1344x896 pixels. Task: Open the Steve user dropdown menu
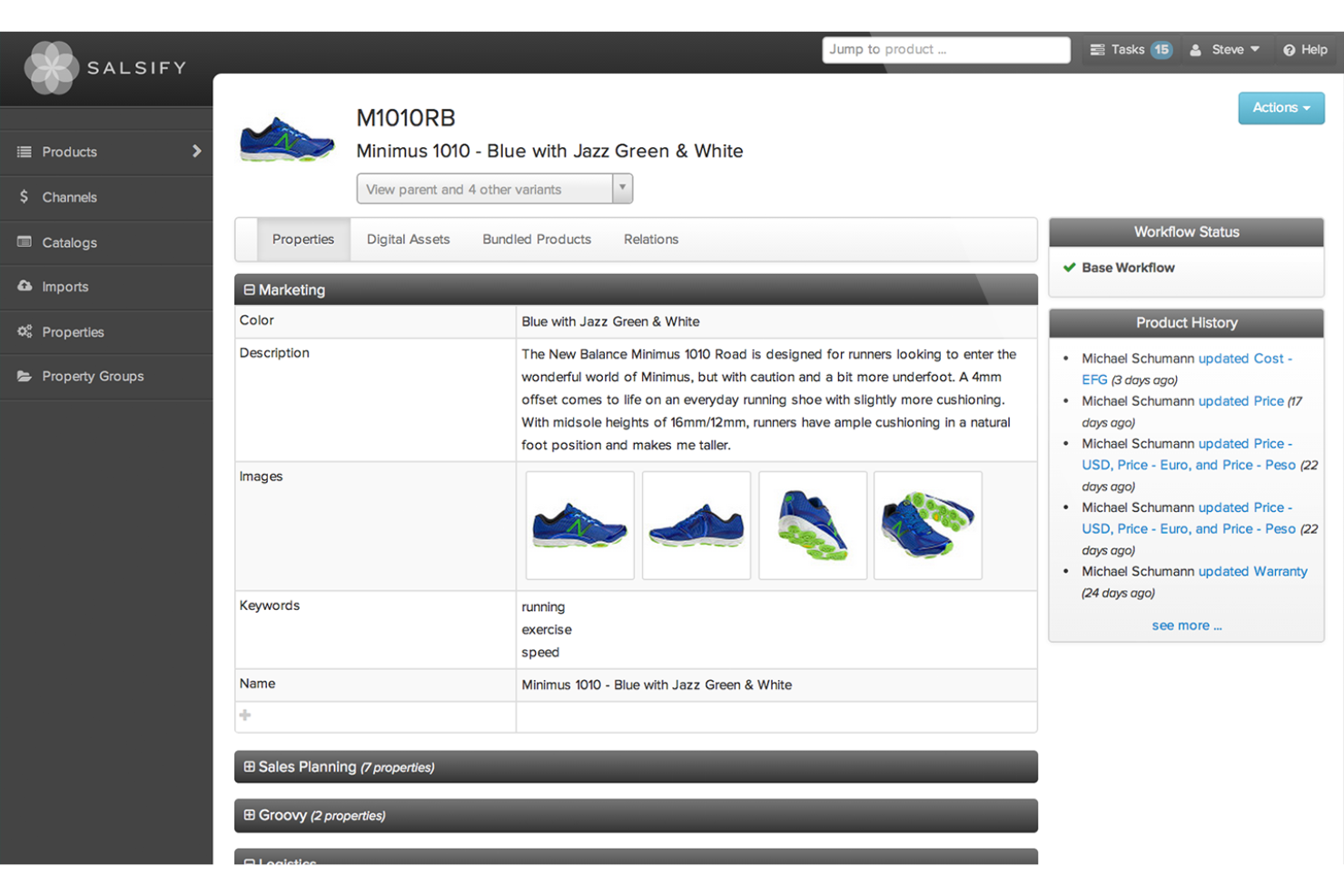coord(1225,50)
